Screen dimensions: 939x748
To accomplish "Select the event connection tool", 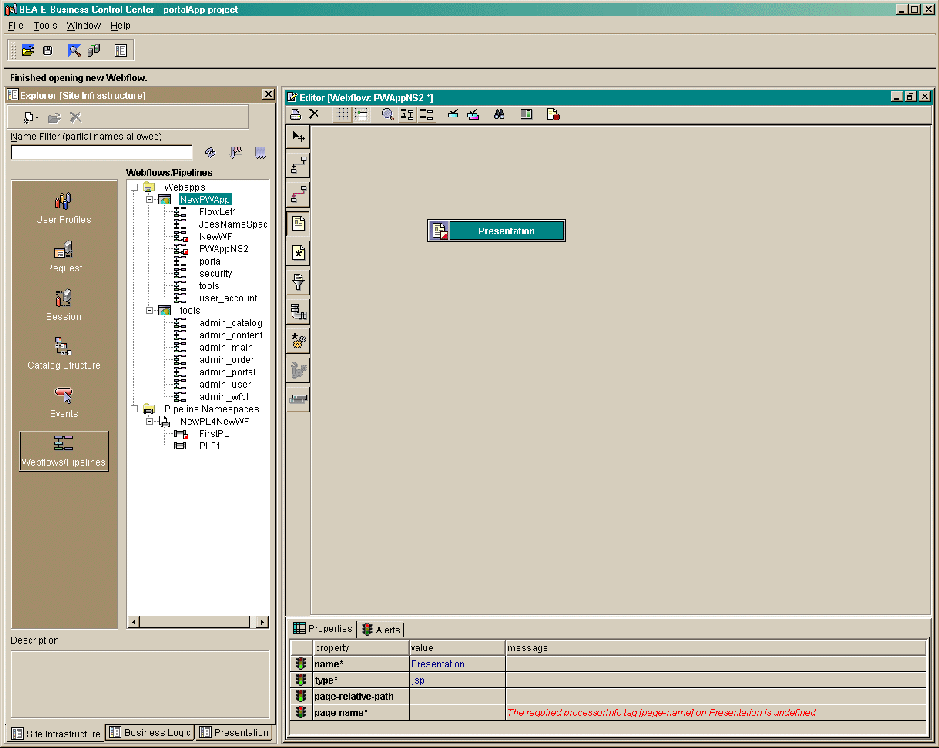I will click(298, 165).
